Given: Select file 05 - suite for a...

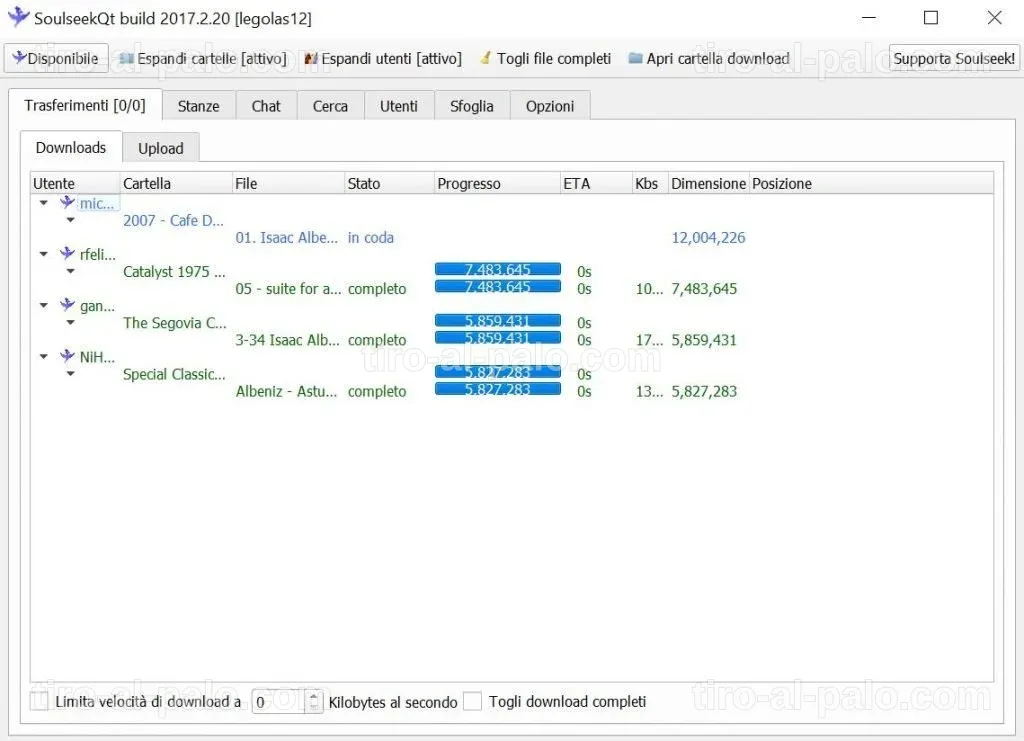Looking at the screenshot, I should coord(288,289).
